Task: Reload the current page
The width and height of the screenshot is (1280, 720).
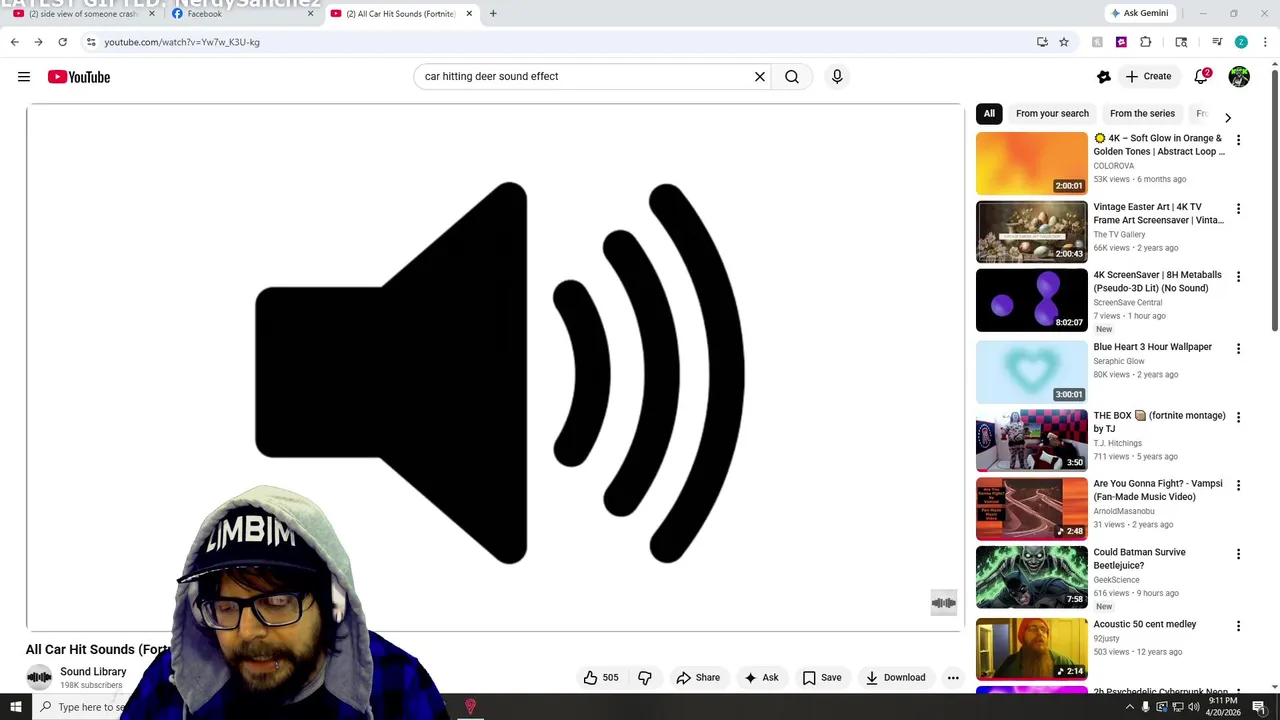Action: tap(62, 42)
